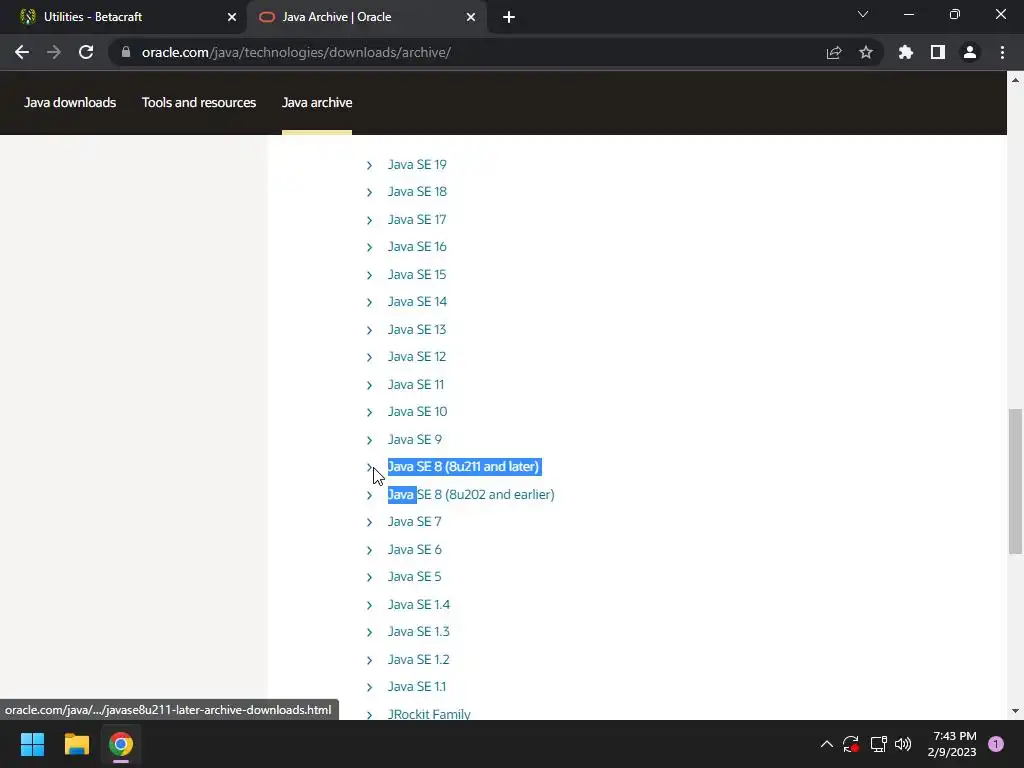Click the chevron beside Java SE 9
Image resolution: width=1024 pixels, height=768 pixels.
[369, 440]
